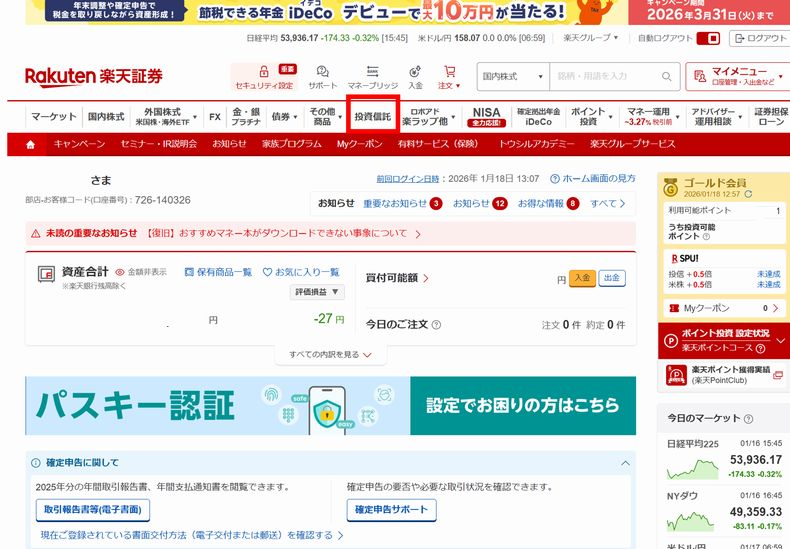Screen dimensions: 790x549
Task: Open the 国内株式 search category dropdown
Action: click(x=513, y=77)
